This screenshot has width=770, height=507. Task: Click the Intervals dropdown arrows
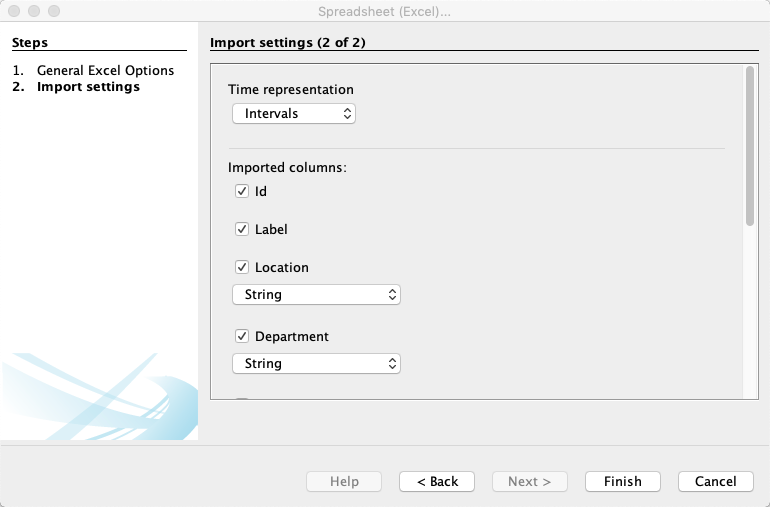tap(347, 113)
